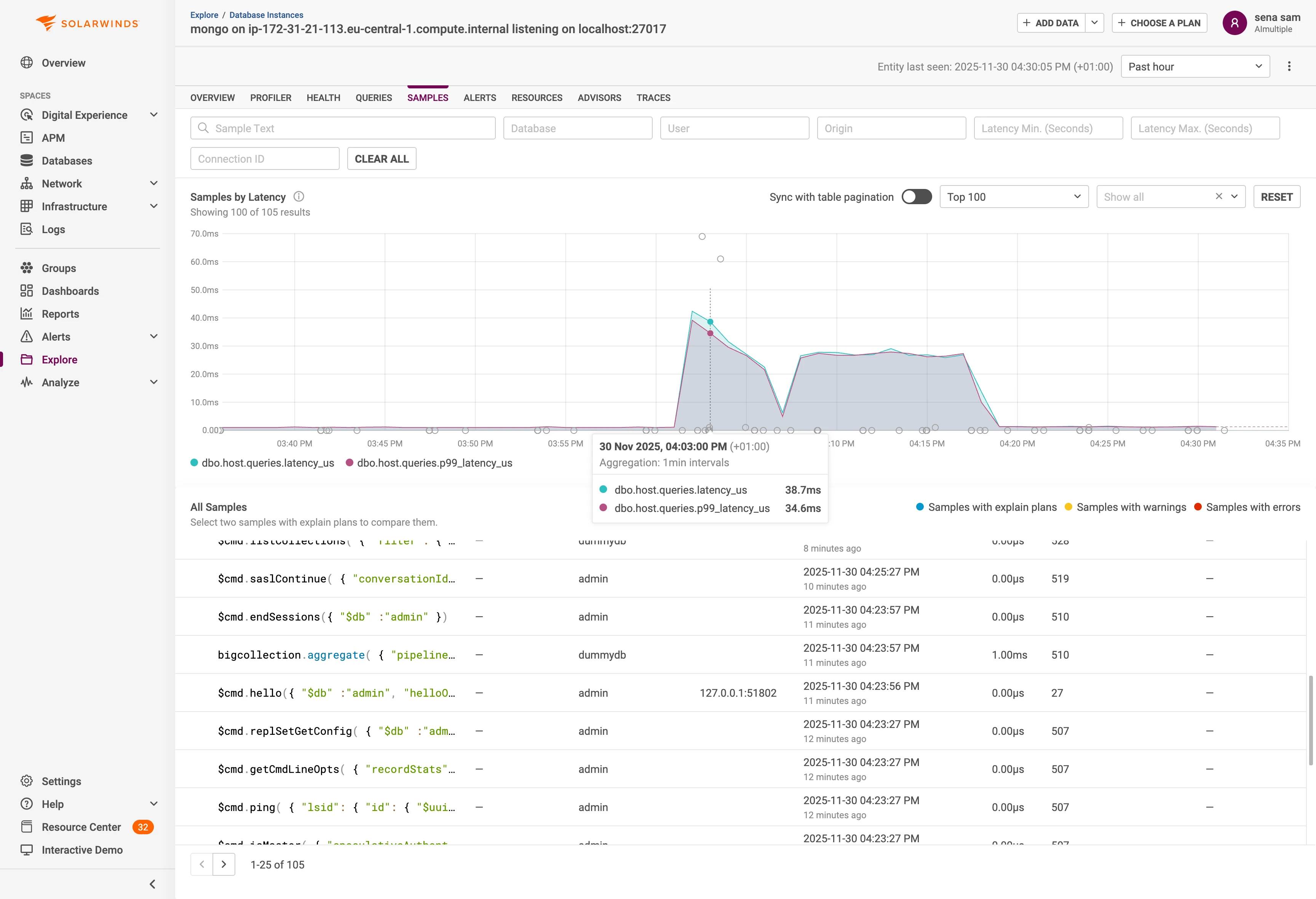Follow the Database Instances breadcrumb link
Viewport: 1316px width, 899px height.
click(x=266, y=15)
